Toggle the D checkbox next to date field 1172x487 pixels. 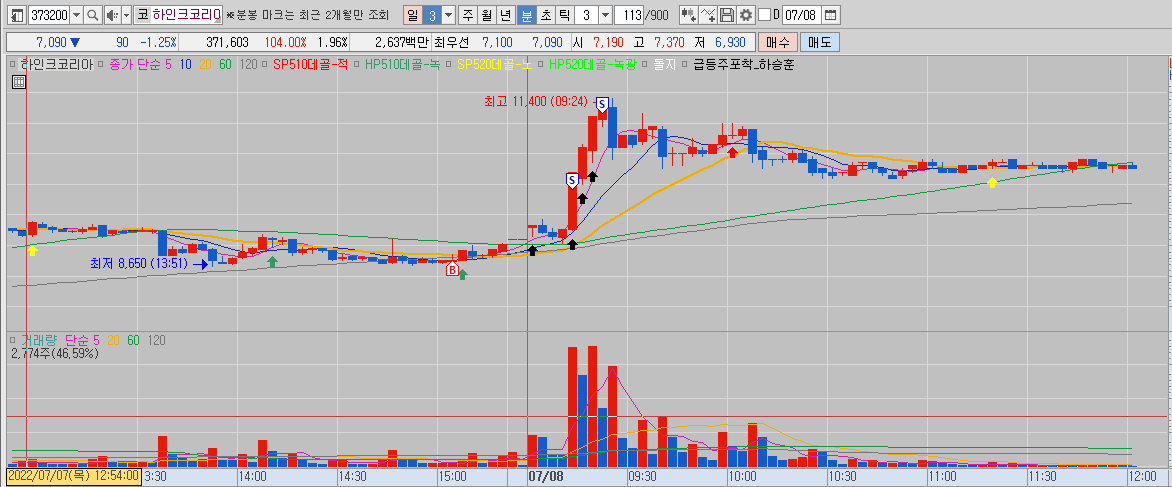pos(763,14)
